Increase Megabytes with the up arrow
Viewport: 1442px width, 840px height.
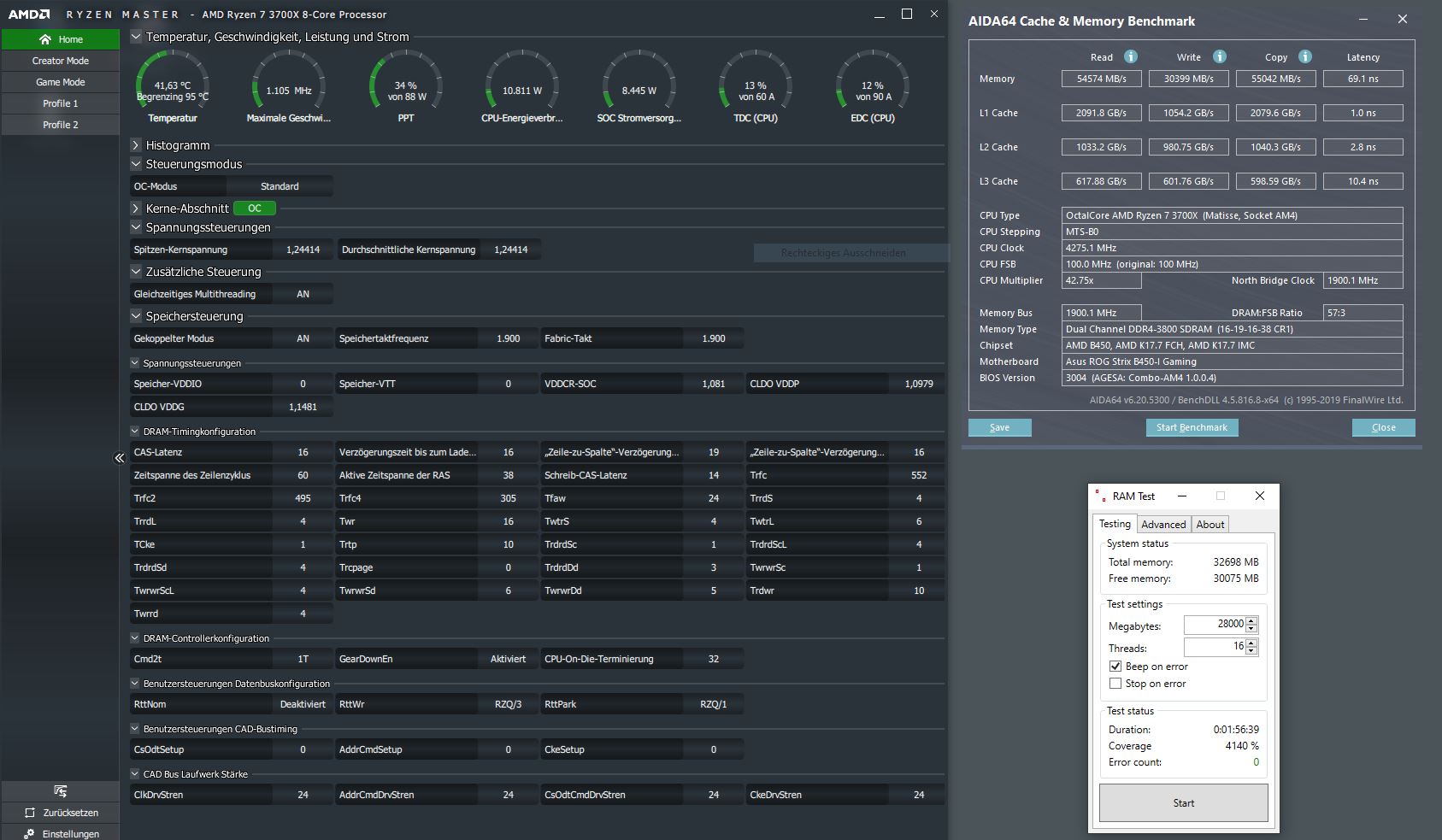coord(1251,621)
